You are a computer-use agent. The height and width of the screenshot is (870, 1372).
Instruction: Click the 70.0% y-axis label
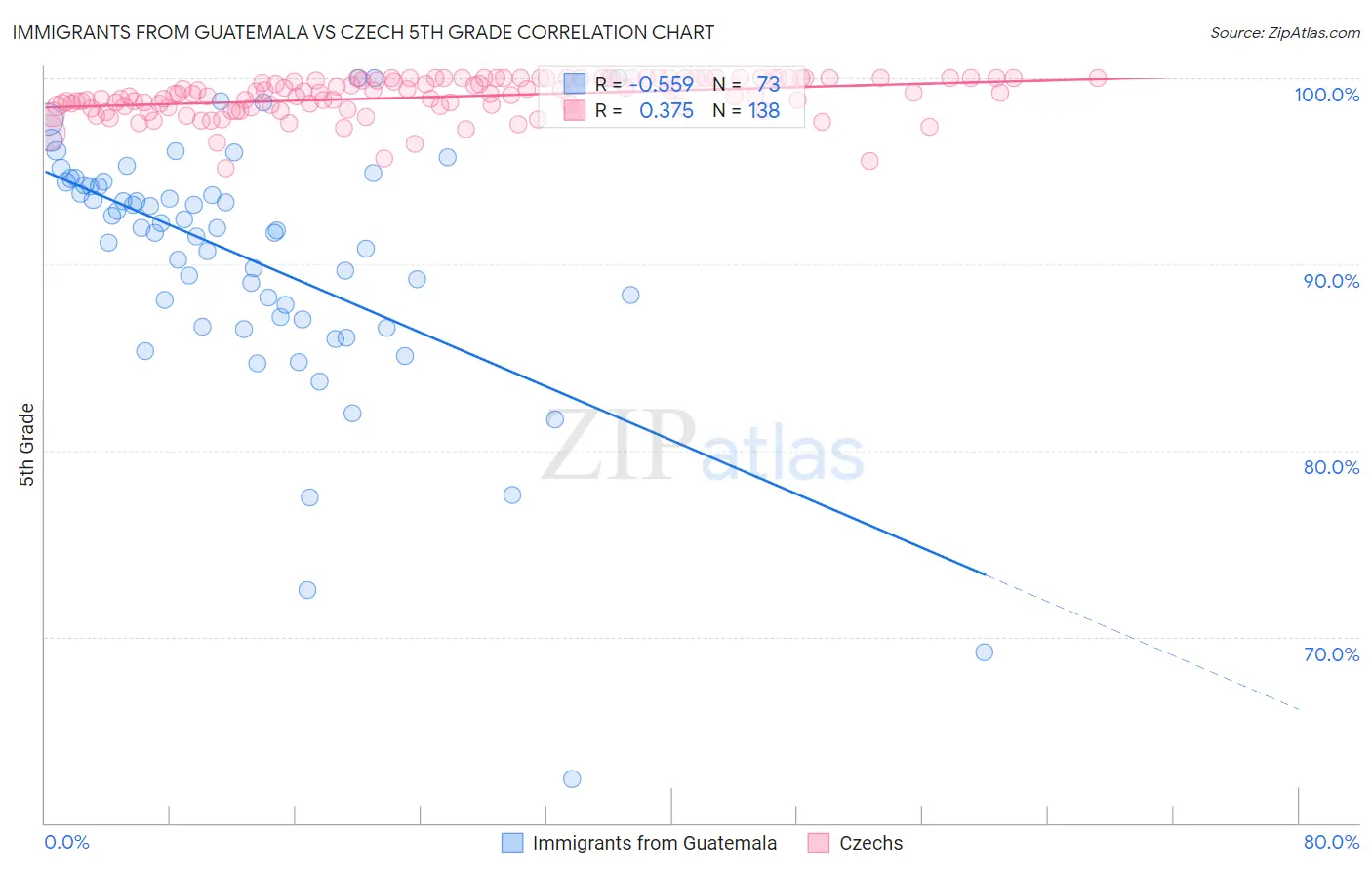(1331, 654)
